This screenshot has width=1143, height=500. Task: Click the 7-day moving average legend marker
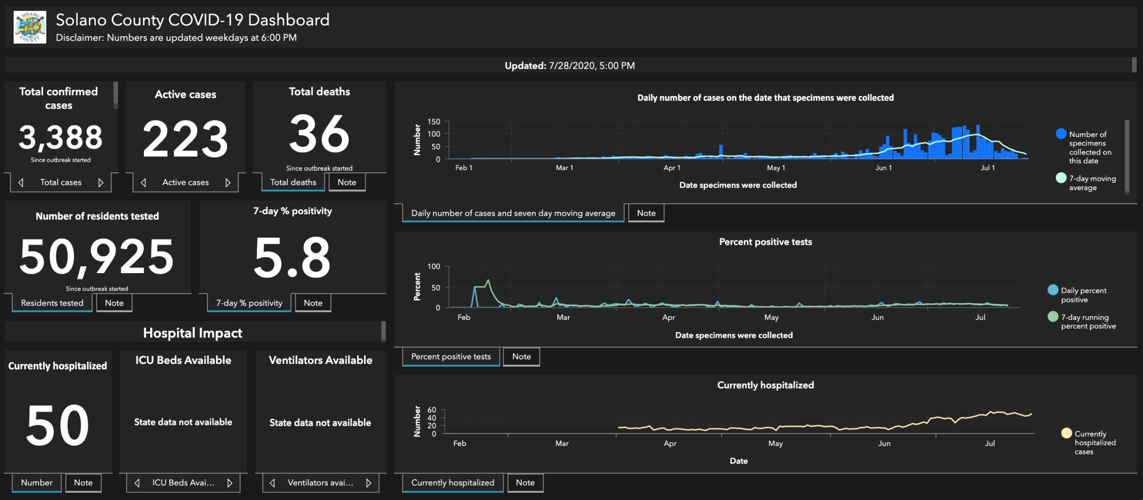tap(1061, 178)
